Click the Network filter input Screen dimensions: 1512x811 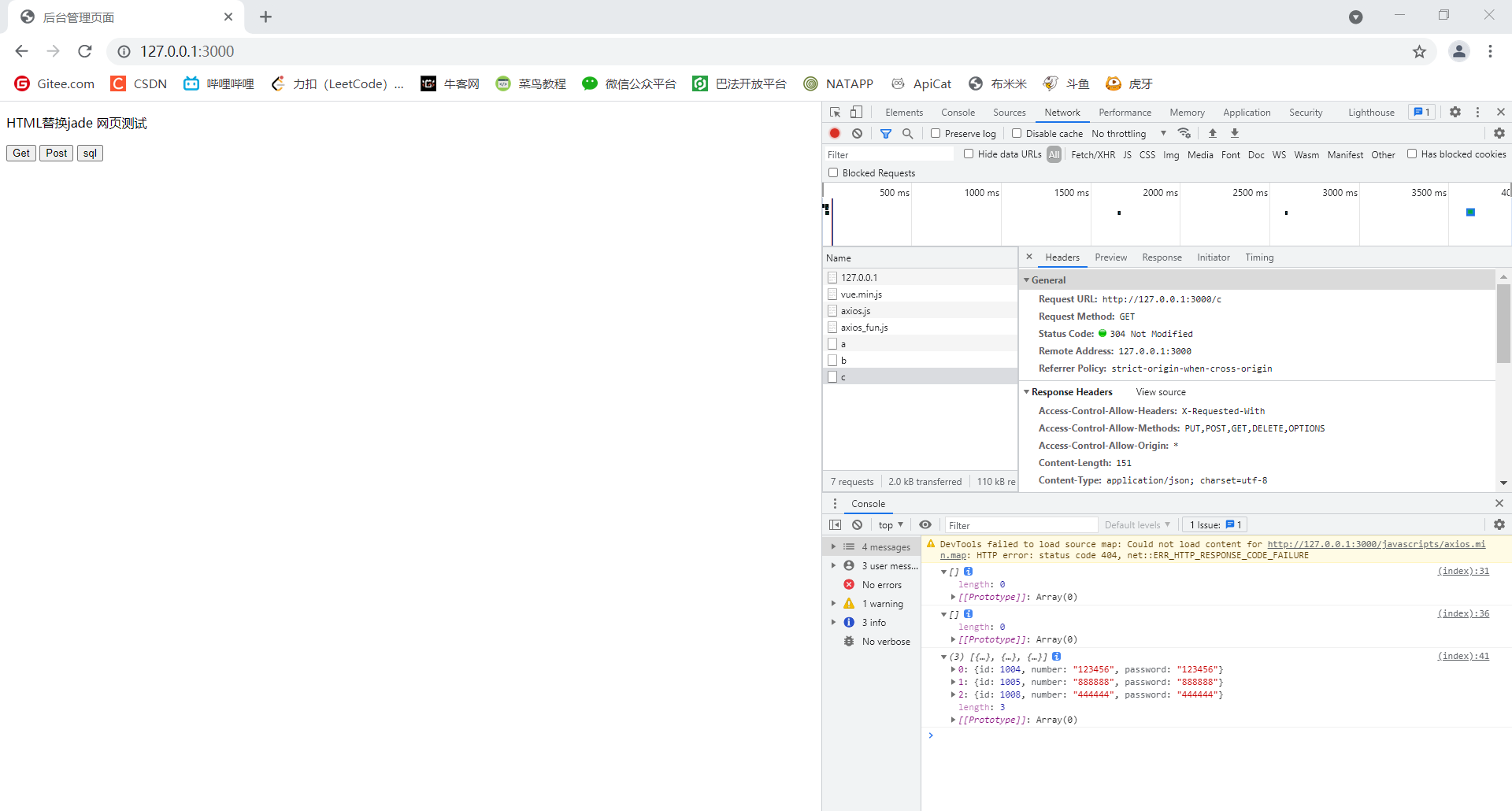(889, 155)
